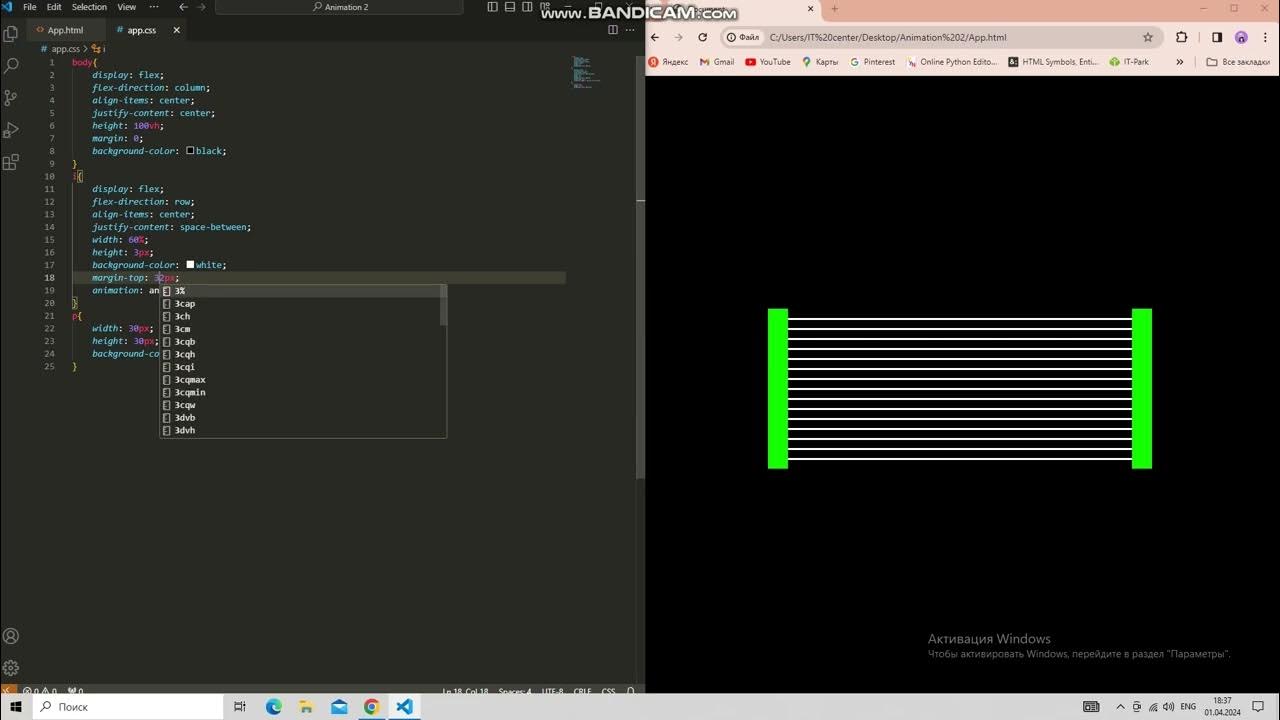Open the File menu
The image size is (1280, 720).
click(x=30, y=7)
